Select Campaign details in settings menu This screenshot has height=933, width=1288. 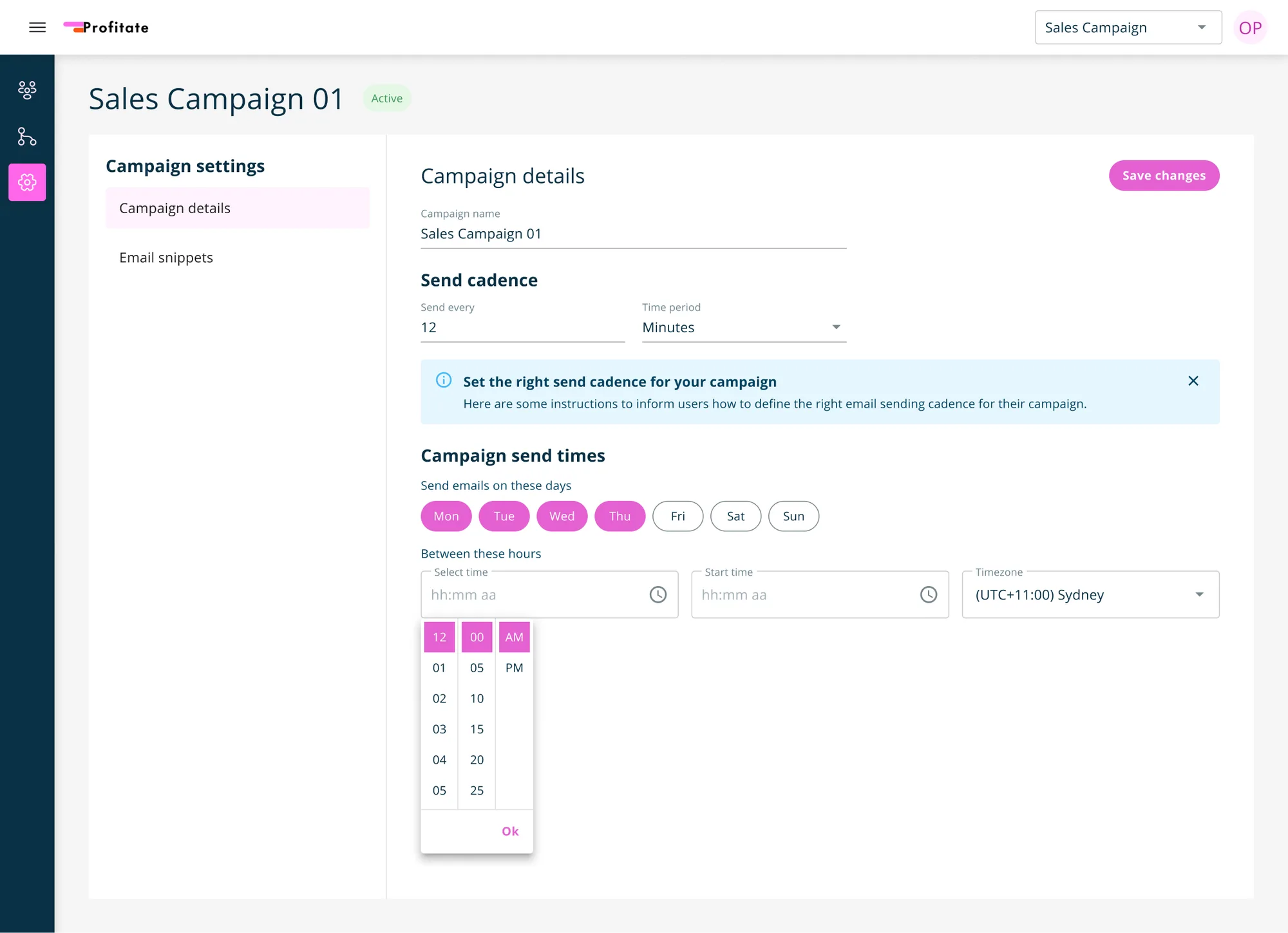(238, 208)
